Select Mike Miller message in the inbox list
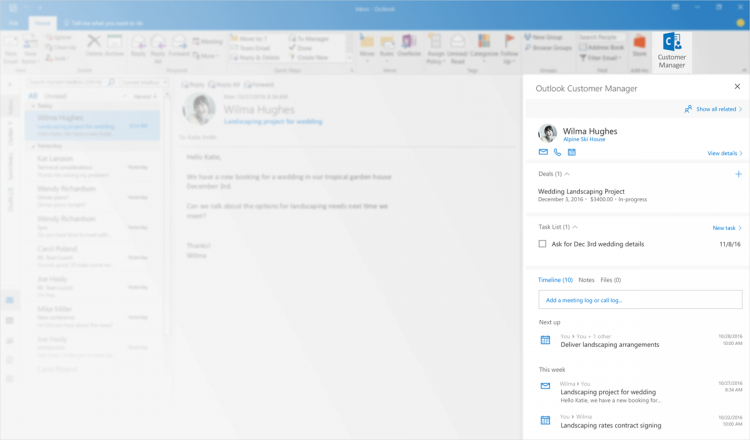The height and width of the screenshot is (440, 750). click(x=92, y=317)
